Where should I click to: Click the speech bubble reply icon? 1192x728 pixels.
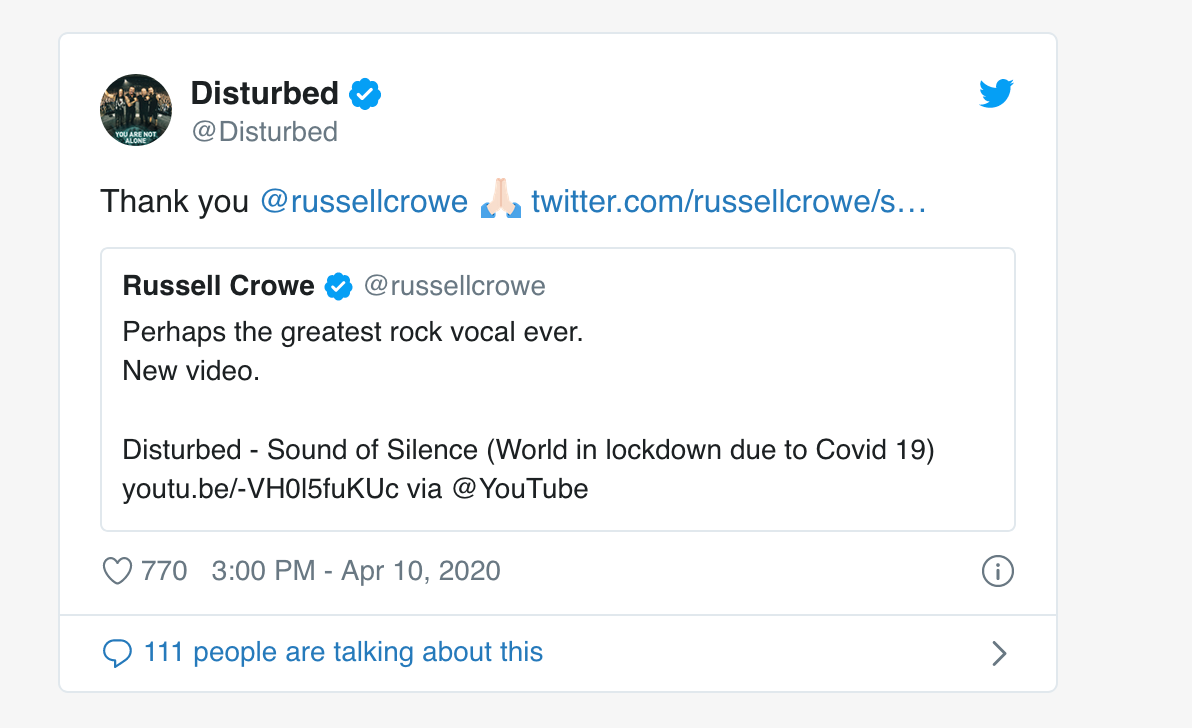(x=117, y=653)
